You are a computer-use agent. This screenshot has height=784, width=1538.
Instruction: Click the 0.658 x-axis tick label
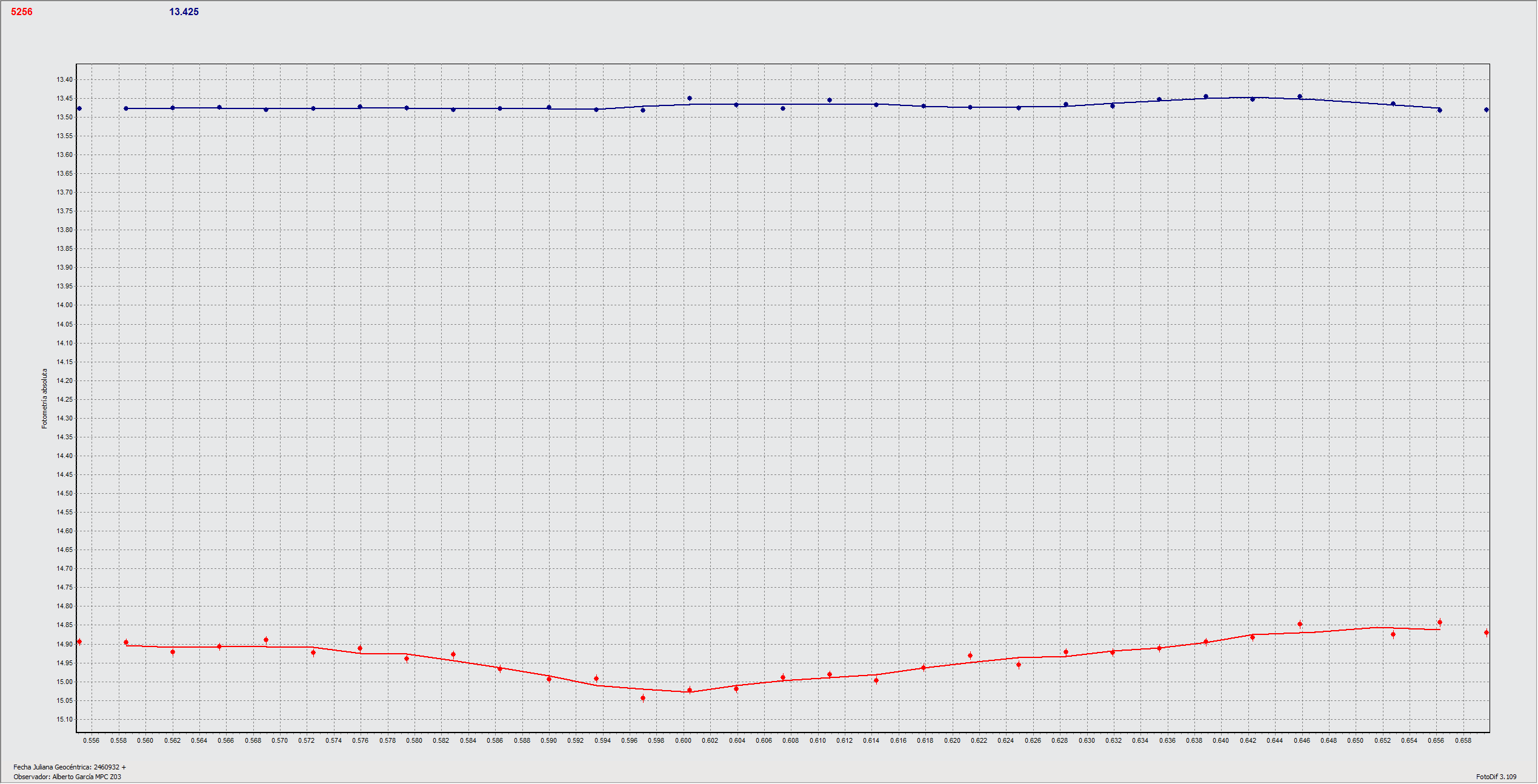[x=1463, y=740]
